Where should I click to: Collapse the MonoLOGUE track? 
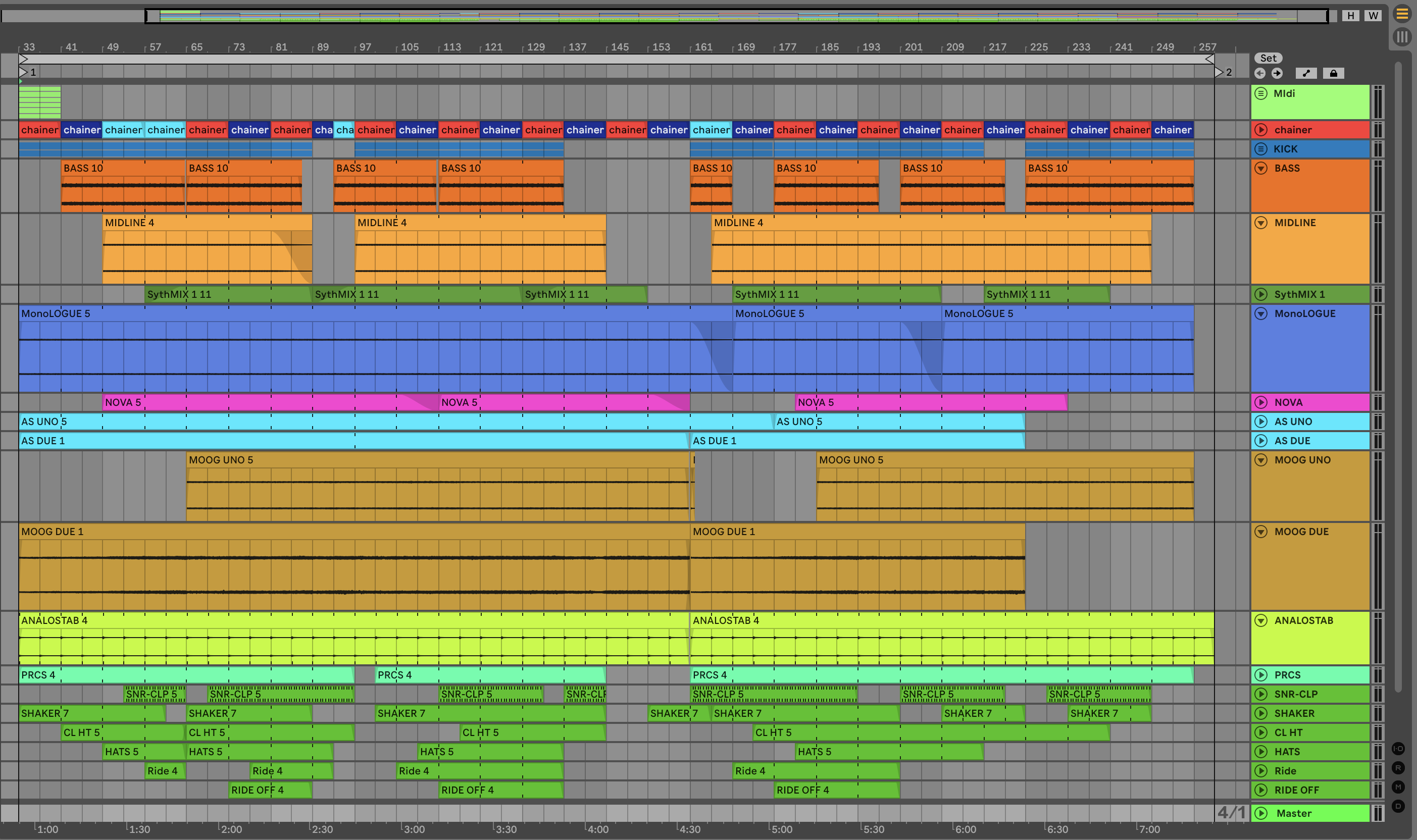(x=1261, y=313)
